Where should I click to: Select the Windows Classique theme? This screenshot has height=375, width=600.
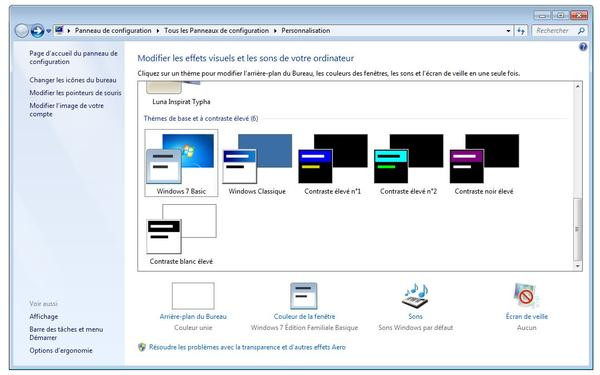pyautogui.click(x=257, y=163)
